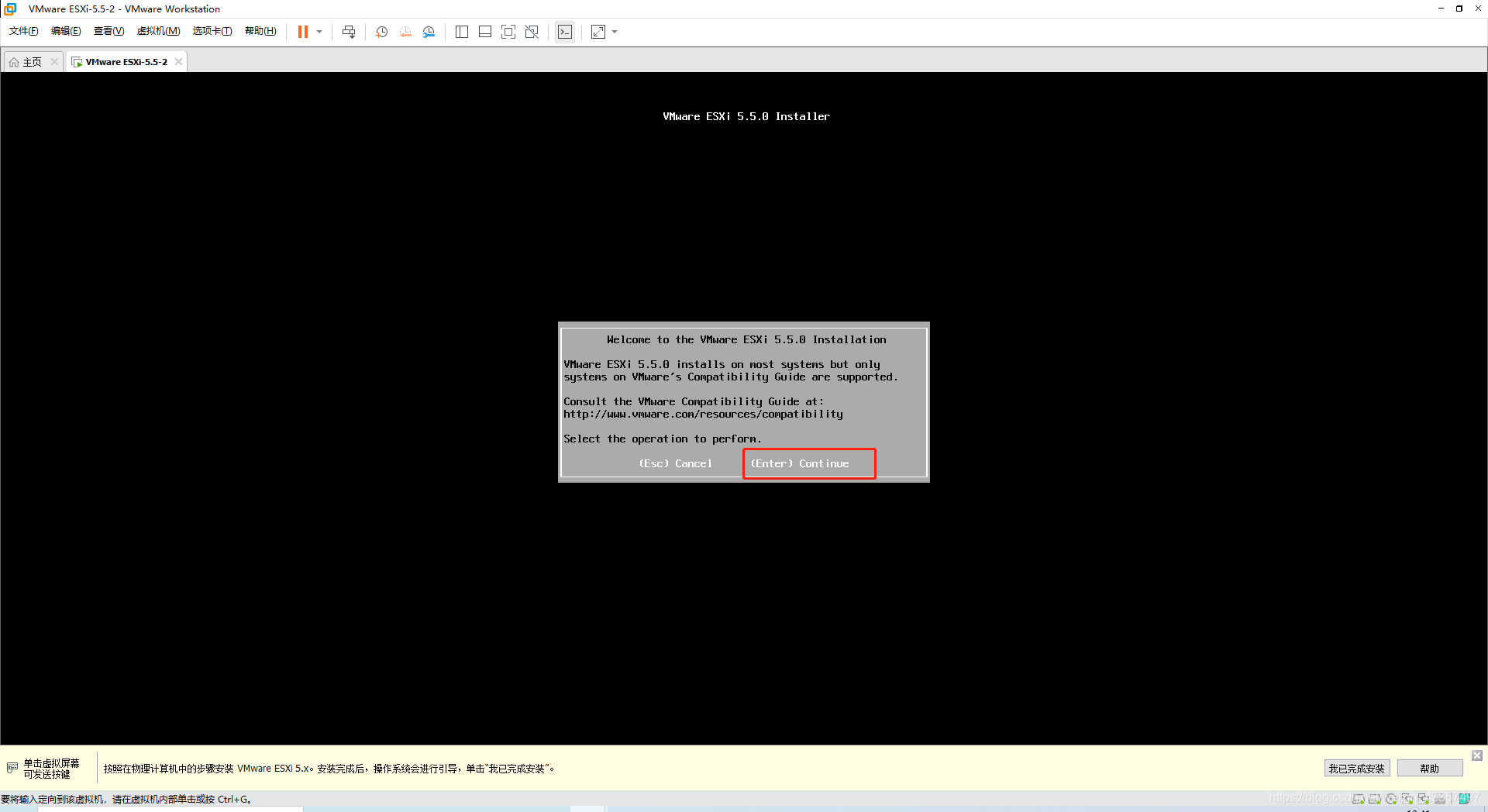This screenshot has width=1488, height=812.
Task: Choose (Esc) Cancel in the installer
Action: 675,463
